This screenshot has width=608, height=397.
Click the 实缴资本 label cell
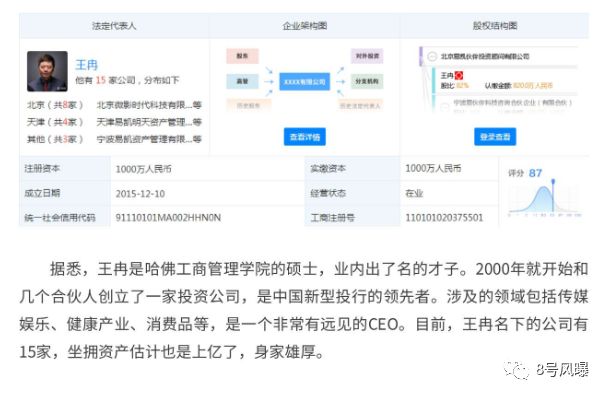pyautogui.click(x=352, y=169)
